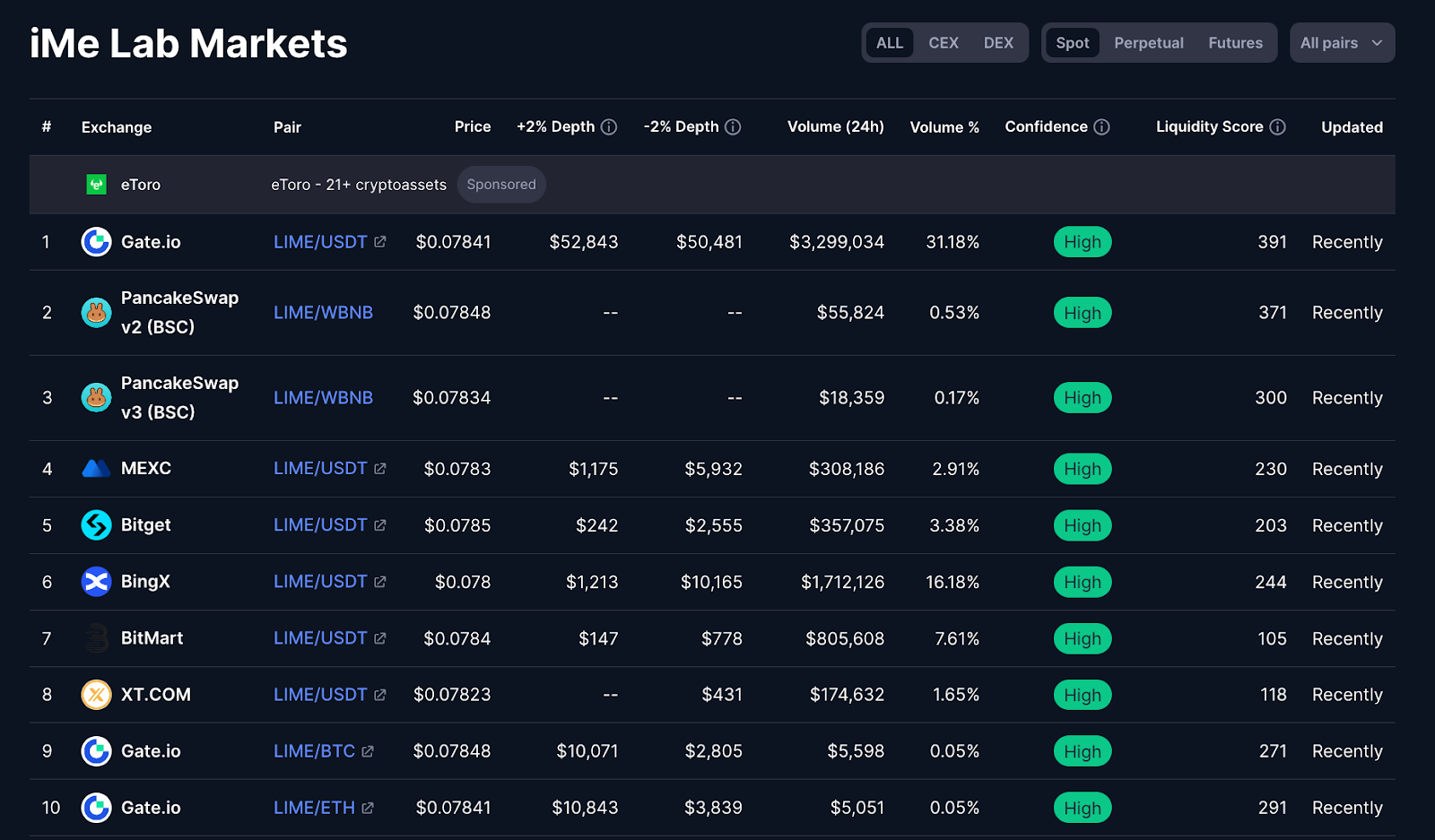
Task: Sort by Pair column header
Action: (287, 127)
